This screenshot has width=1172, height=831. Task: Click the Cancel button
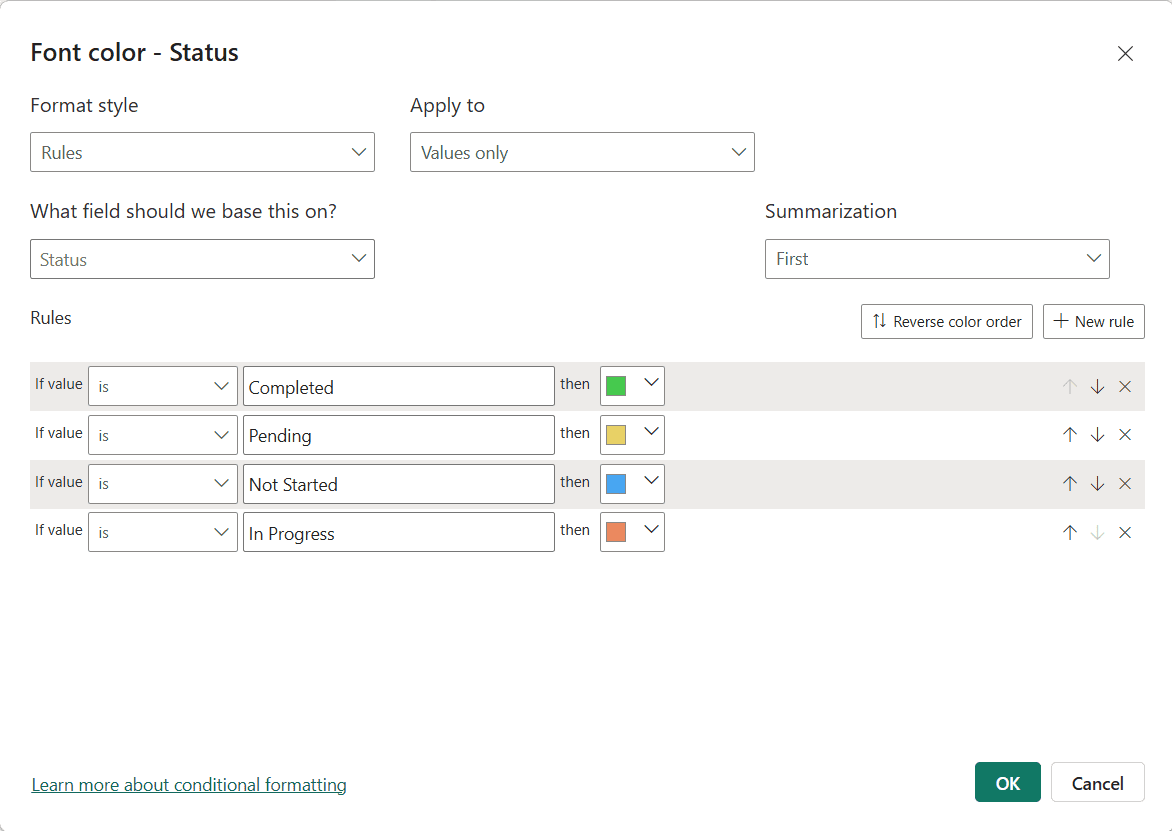1097,782
